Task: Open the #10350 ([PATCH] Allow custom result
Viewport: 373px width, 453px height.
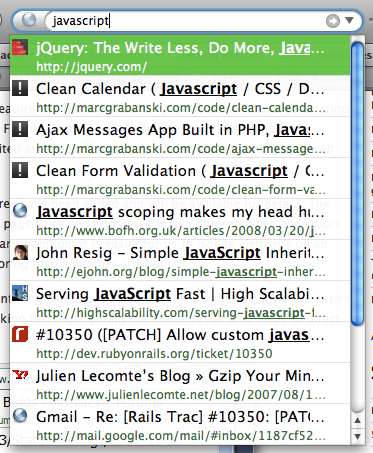Action: pyautogui.click(x=180, y=335)
